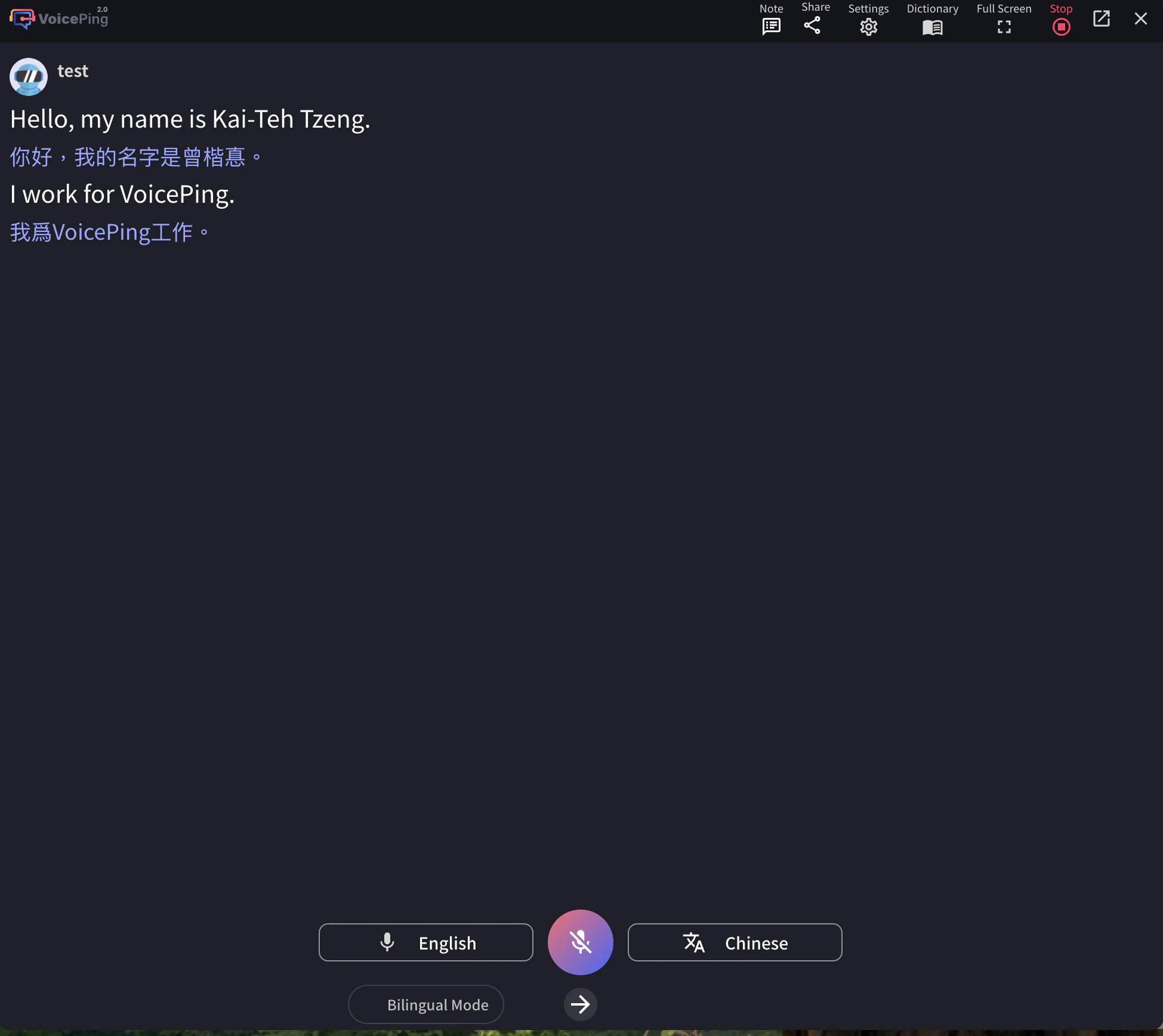
Task: Open the English speaking language selector
Action: tap(426, 942)
